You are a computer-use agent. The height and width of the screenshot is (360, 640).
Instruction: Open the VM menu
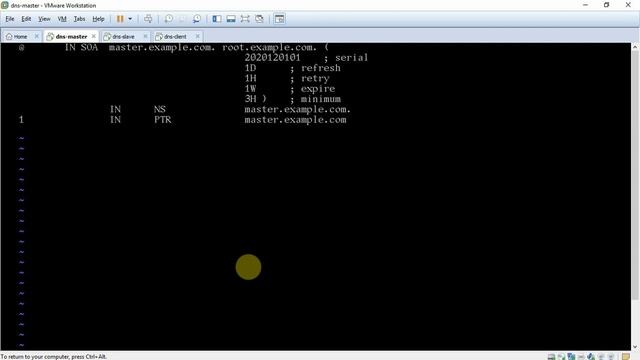point(62,19)
